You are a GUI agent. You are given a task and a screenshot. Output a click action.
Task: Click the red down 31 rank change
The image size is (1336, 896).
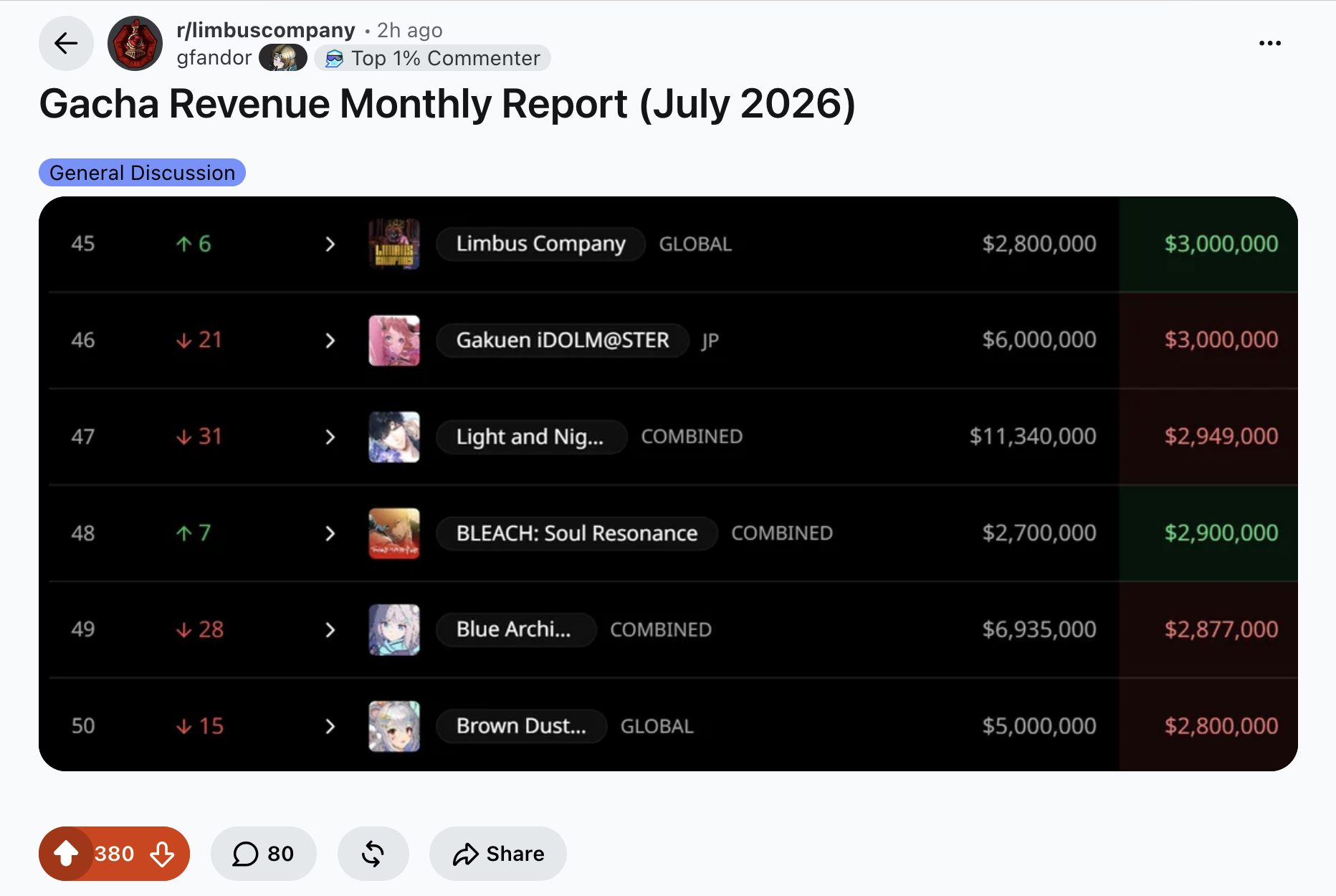199,437
